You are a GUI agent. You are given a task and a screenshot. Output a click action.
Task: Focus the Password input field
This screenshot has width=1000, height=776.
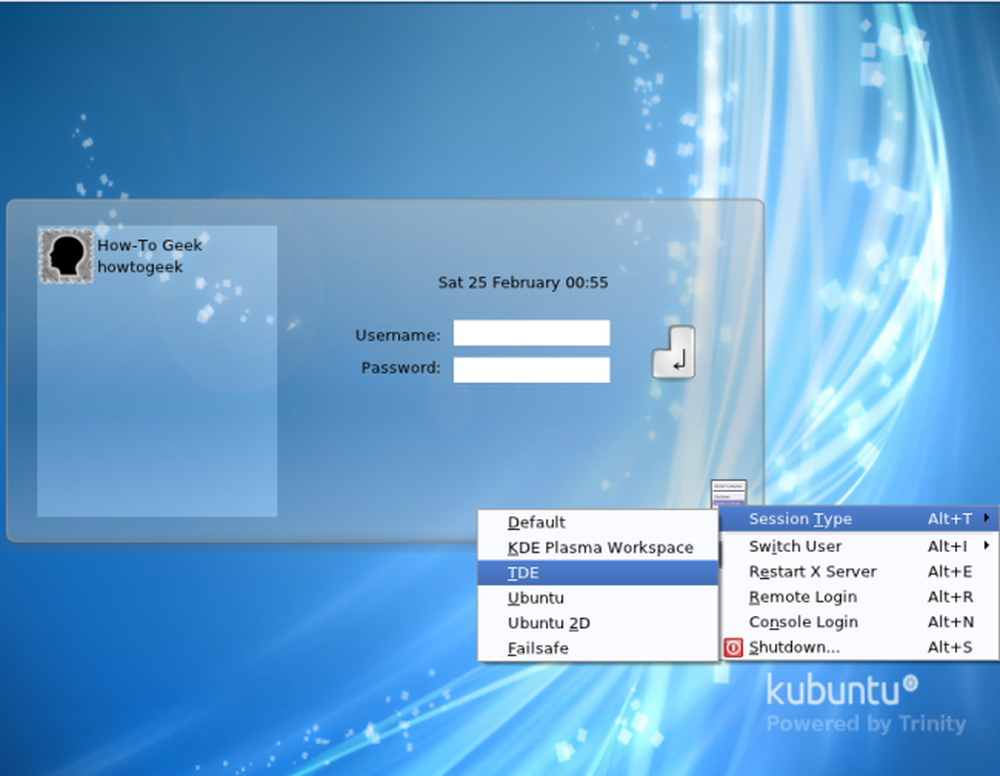(x=531, y=370)
